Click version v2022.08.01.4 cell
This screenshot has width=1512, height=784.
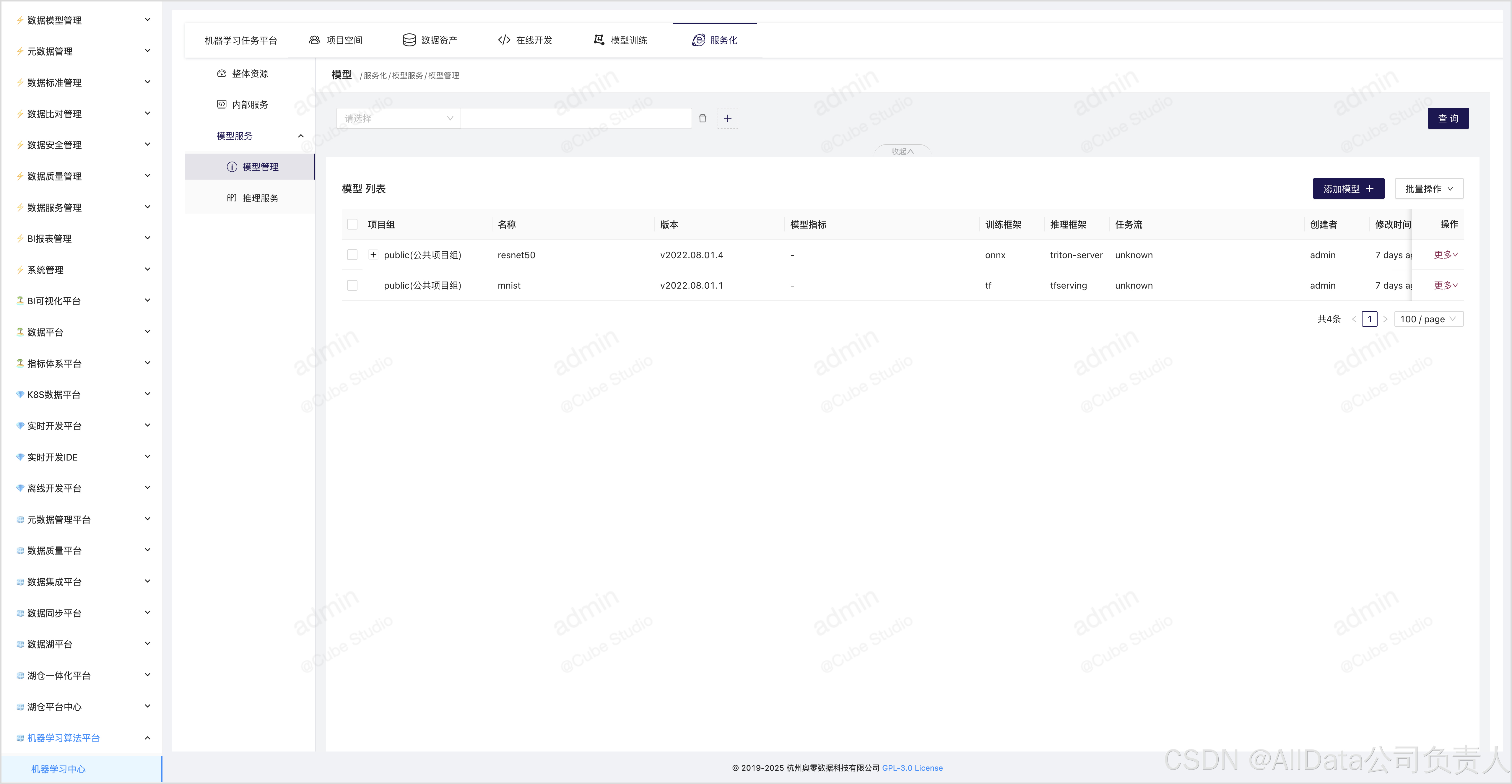tap(691, 255)
